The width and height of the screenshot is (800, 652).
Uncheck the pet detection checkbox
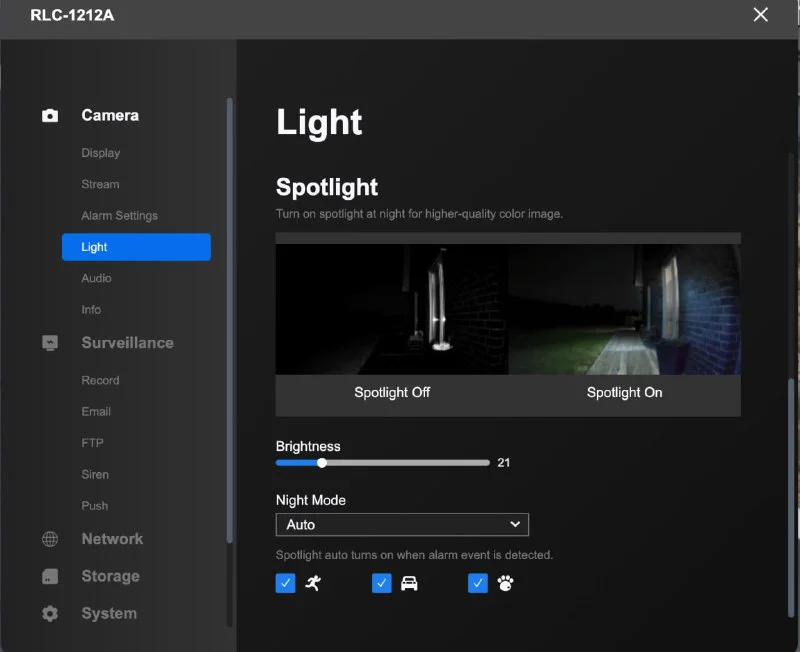point(478,583)
